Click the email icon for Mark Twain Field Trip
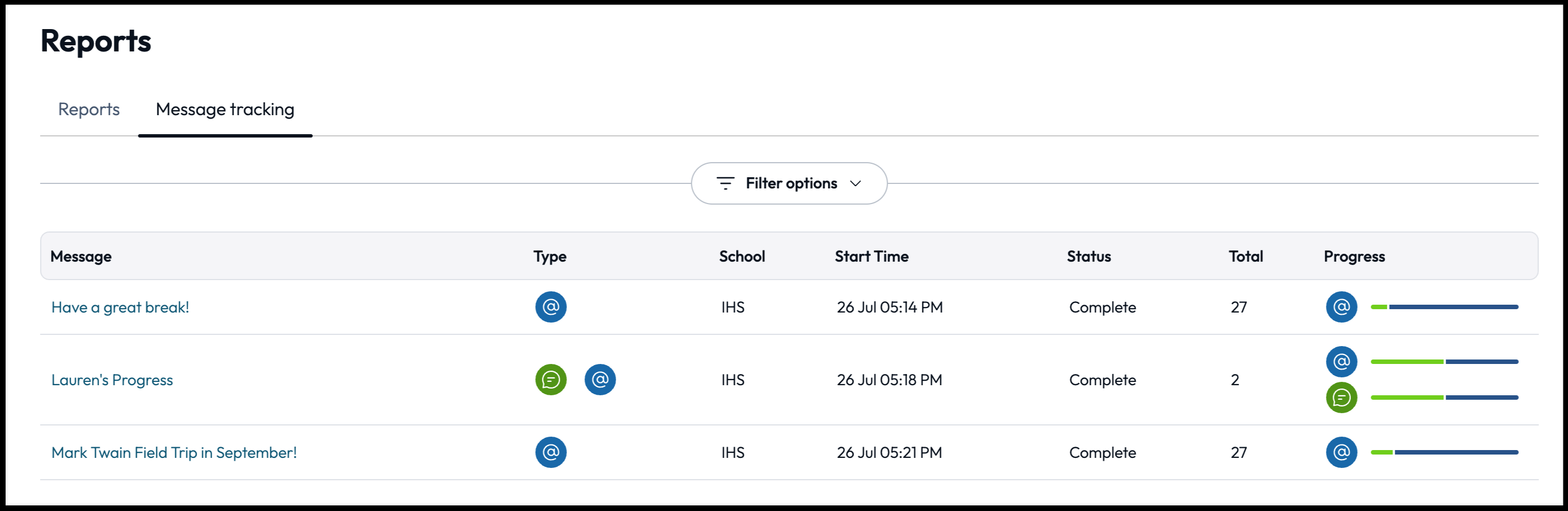The width and height of the screenshot is (1568, 511). point(550,452)
